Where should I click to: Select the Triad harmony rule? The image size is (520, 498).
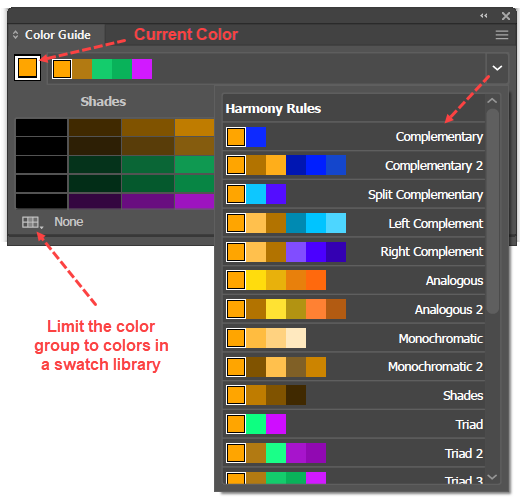tap(354, 424)
